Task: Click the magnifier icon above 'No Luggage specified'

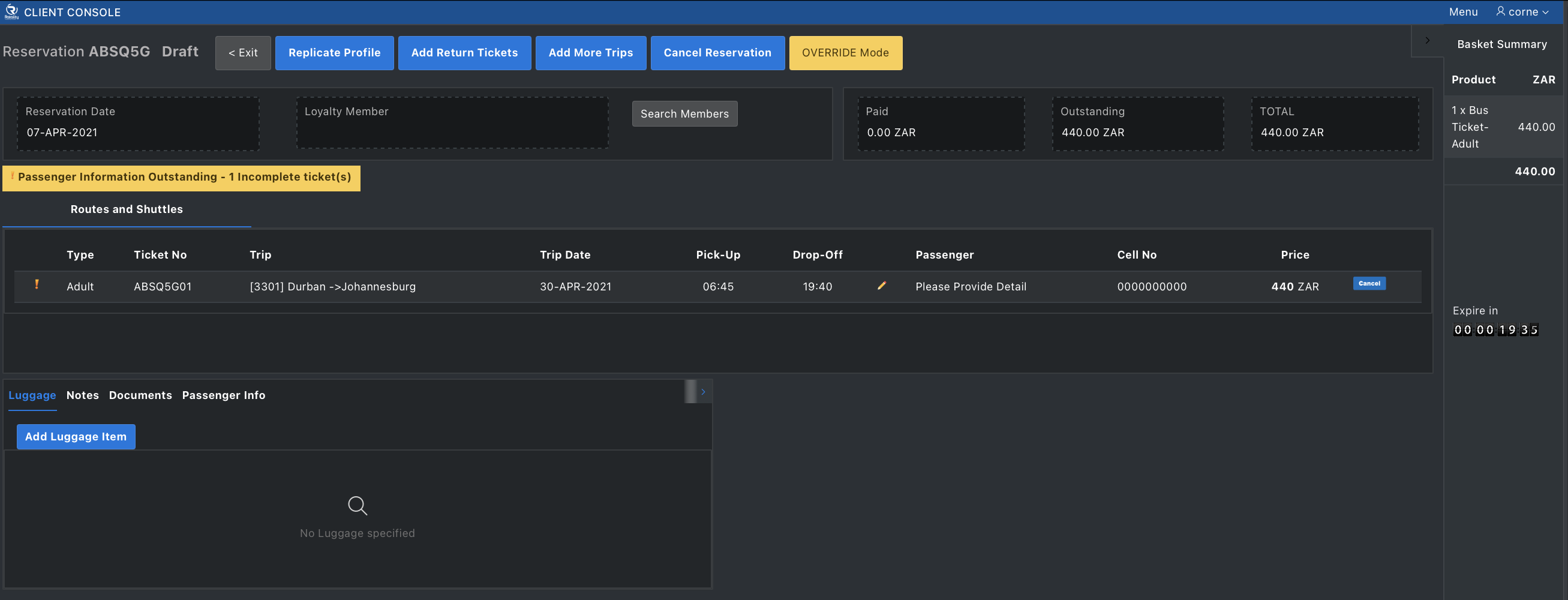Action: coord(358,506)
